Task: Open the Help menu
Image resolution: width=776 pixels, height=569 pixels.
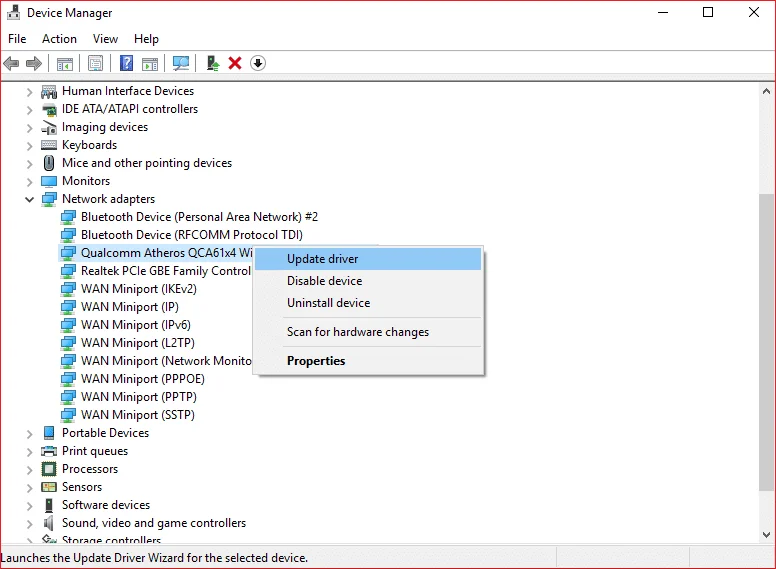Action: [146, 39]
